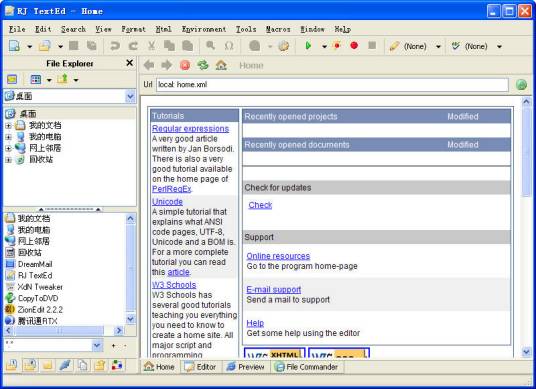This screenshot has width=536, height=389.
Task: Close the File Explorer panel
Action: pyautogui.click(x=130, y=63)
